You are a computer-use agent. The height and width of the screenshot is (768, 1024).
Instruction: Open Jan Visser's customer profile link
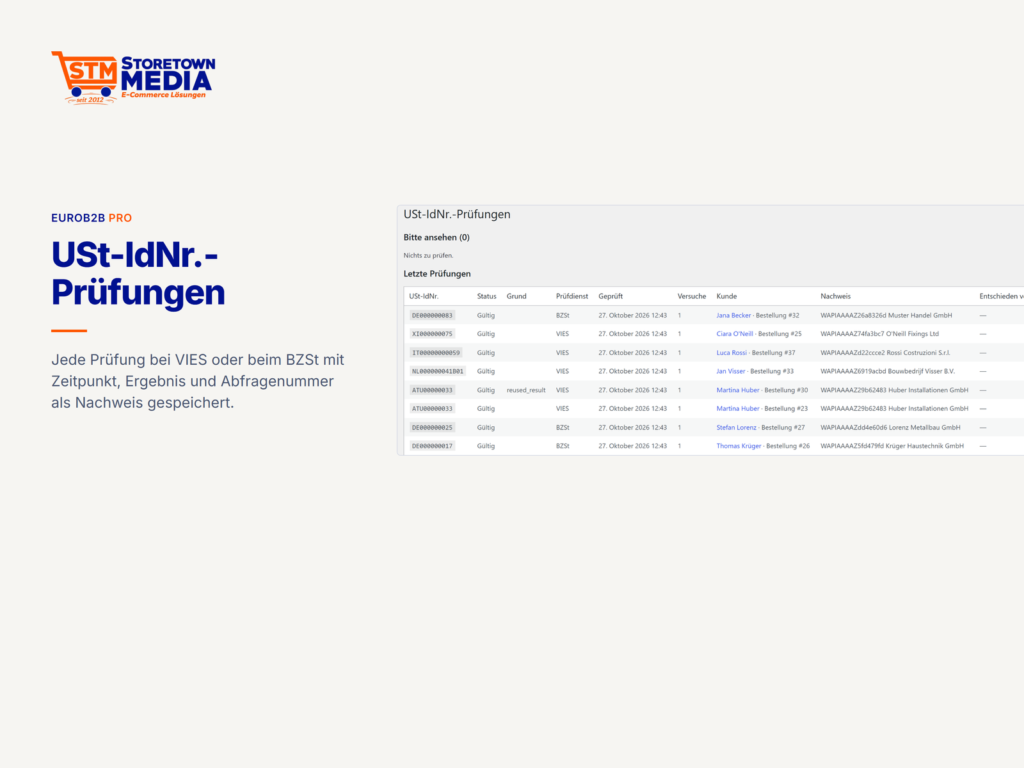pyautogui.click(x=731, y=371)
